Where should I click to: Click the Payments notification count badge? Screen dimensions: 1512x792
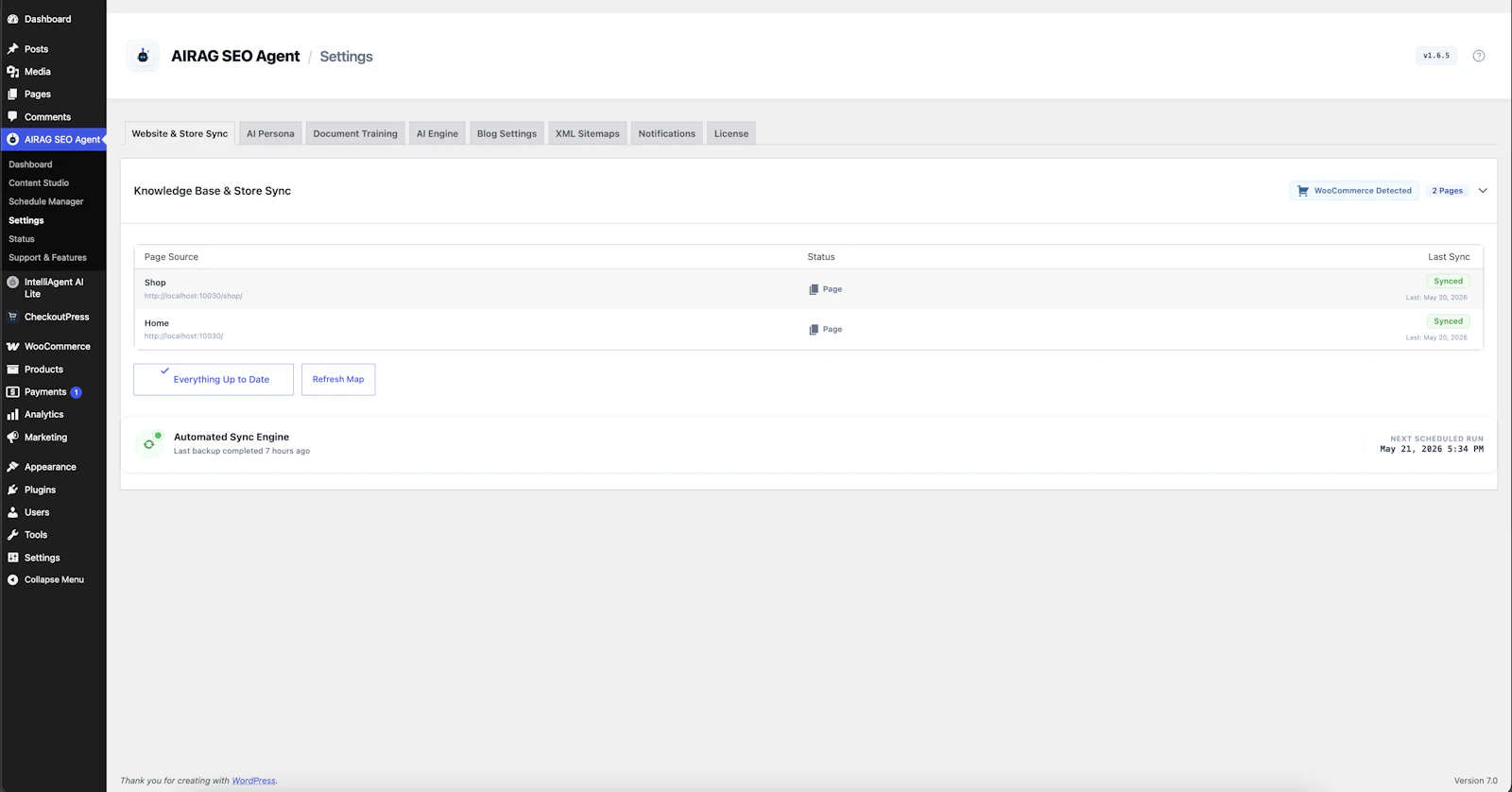pyautogui.click(x=77, y=392)
